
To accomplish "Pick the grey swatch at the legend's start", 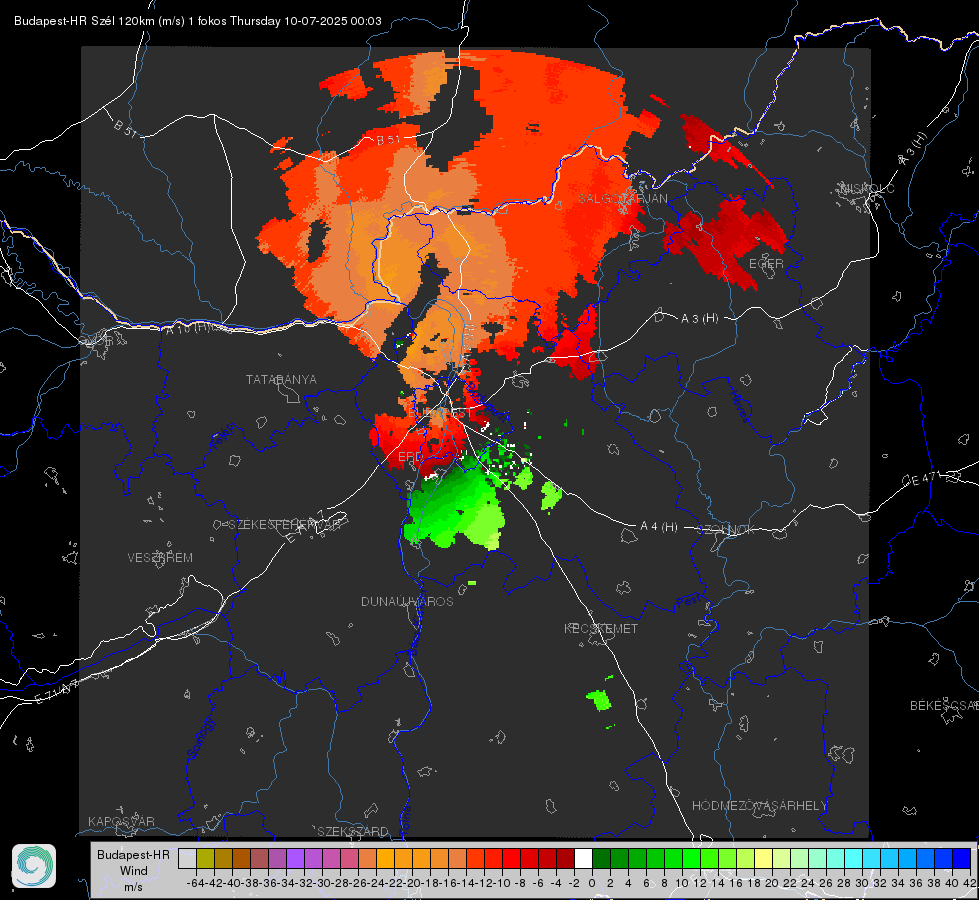I will point(187,858).
